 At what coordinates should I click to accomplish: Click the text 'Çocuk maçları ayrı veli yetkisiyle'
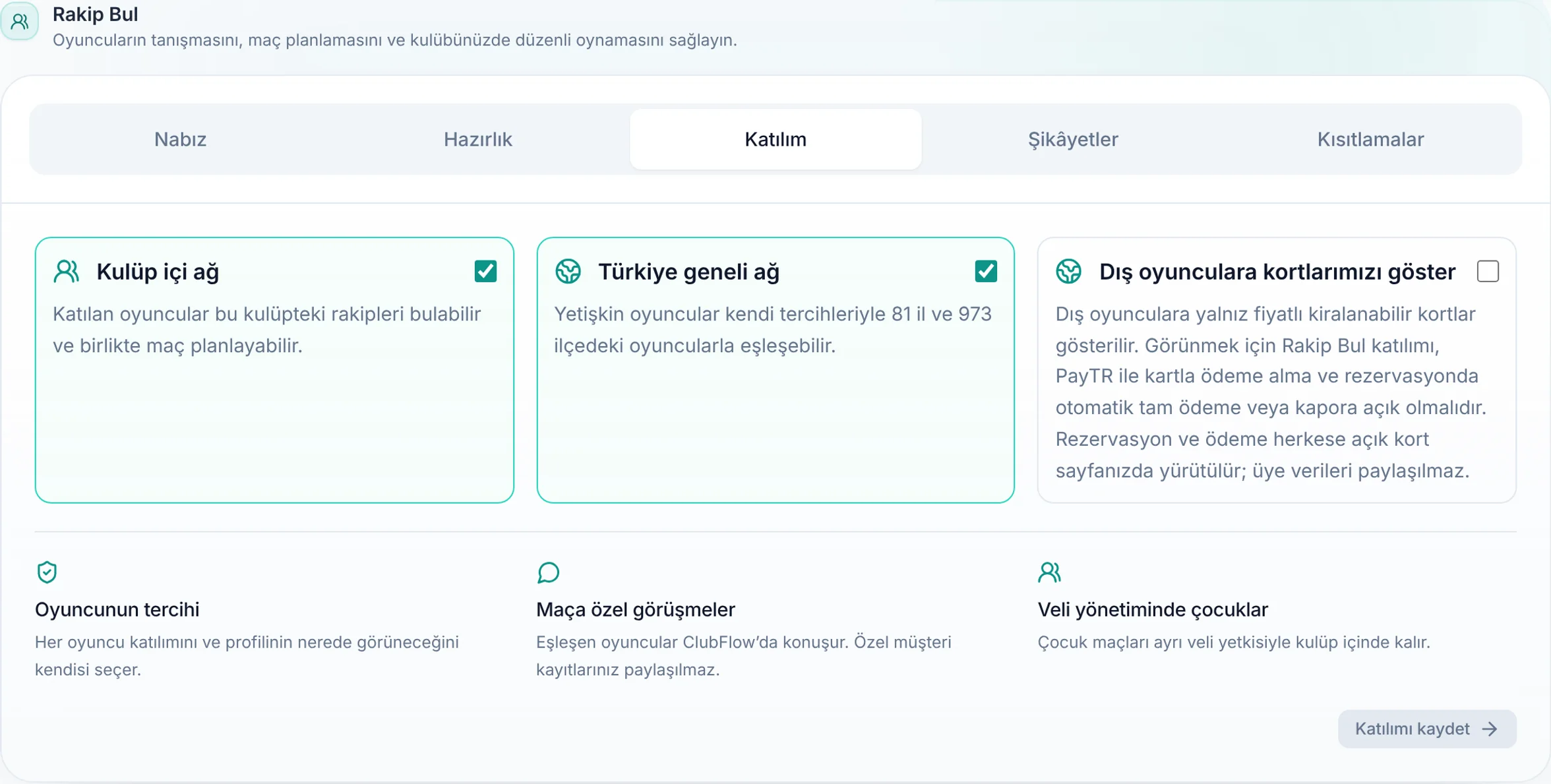point(1234,642)
